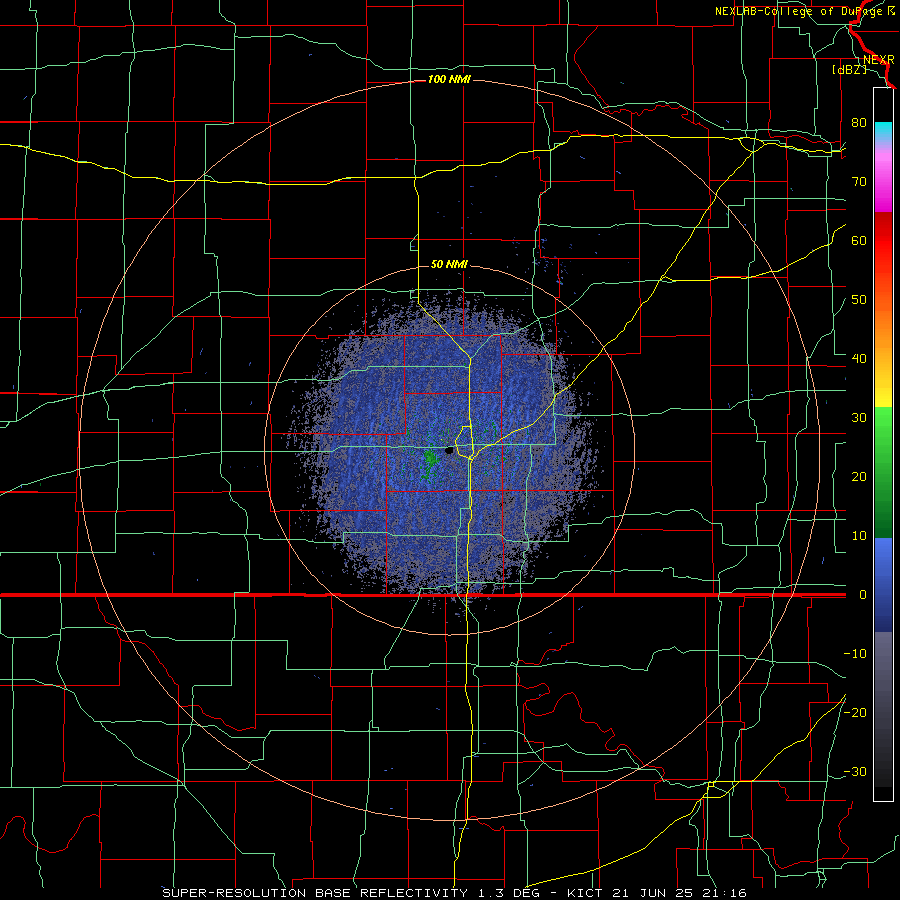Screen dimensions: 900x900
Task: Click the red band of the color bar
Action: click(x=883, y=241)
